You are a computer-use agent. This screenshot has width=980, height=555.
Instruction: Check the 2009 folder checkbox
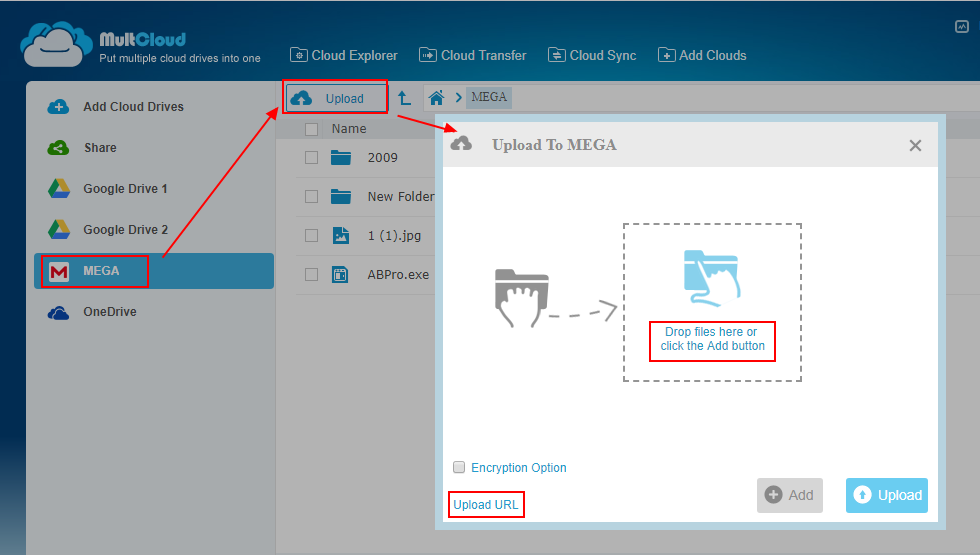coord(311,158)
